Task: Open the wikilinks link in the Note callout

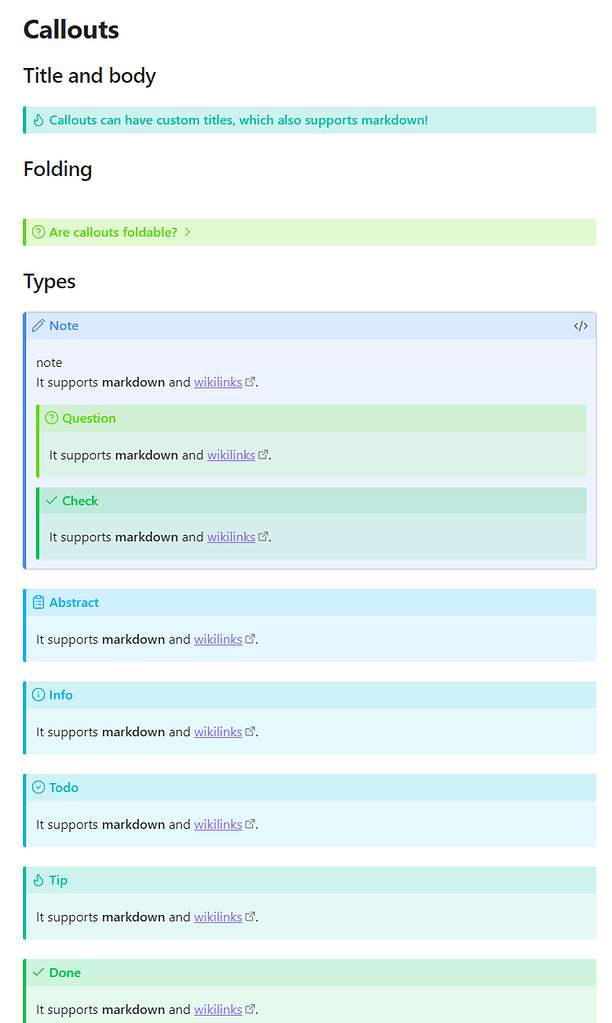Action: click(218, 381)
